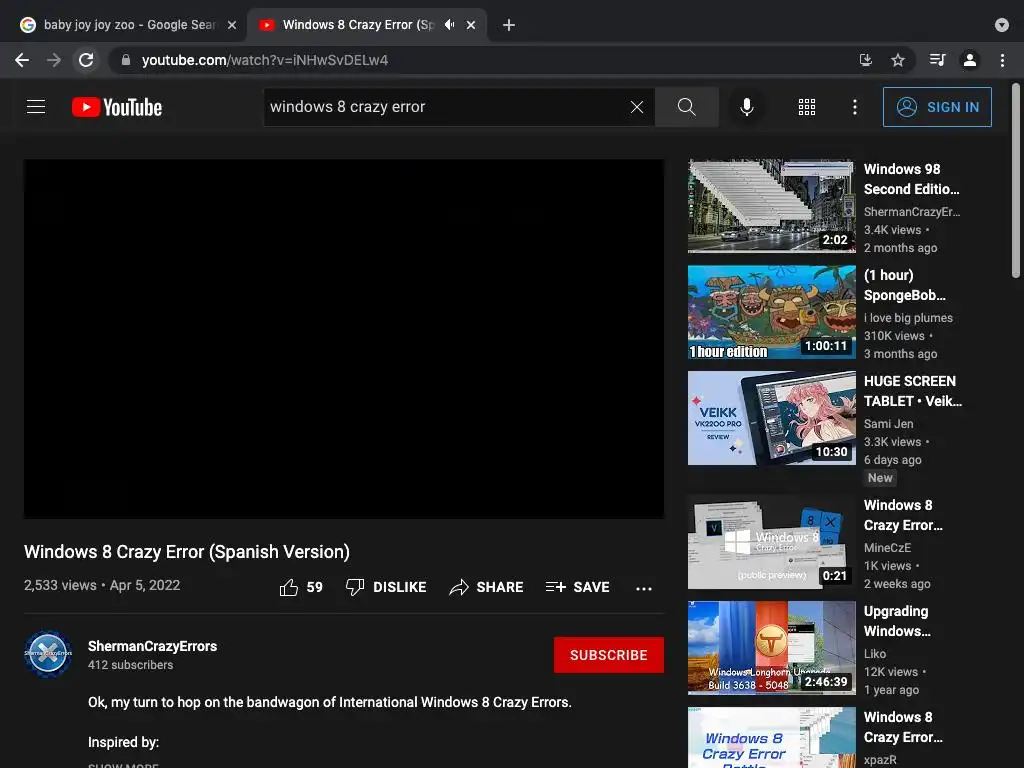Open xpazR Windows 8 Crazy Error title
The width and height of the screenshot is (1024, 768).
(x=903, y=727)
